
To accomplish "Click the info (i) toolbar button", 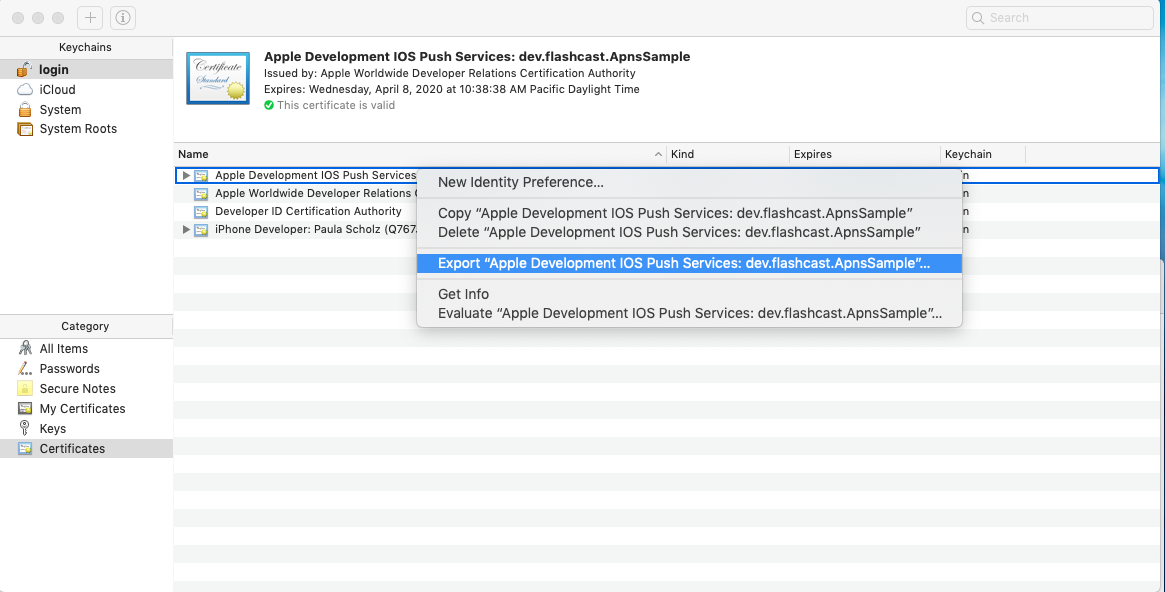I will click(123, 18).
